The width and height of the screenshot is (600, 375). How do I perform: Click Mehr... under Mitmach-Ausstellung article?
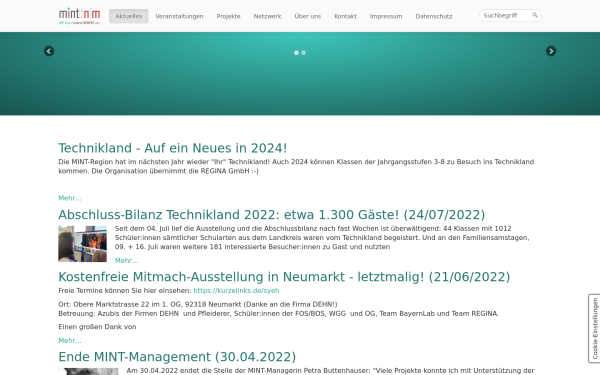[x=70, y=341]
